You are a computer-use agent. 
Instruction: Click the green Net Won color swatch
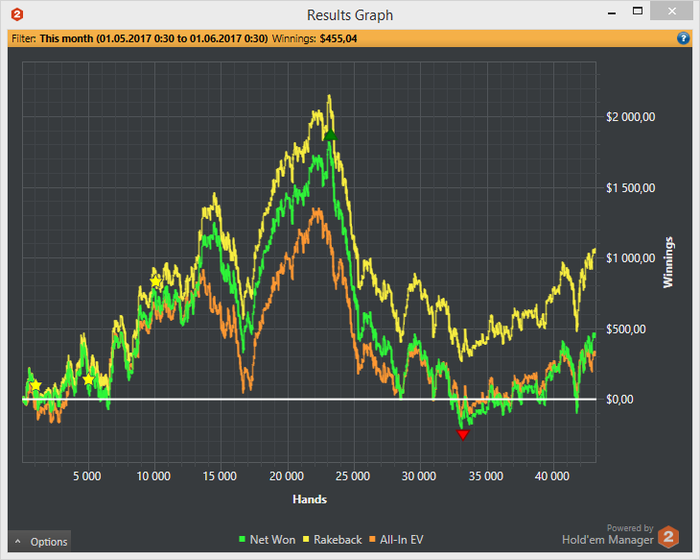(242, 540)
